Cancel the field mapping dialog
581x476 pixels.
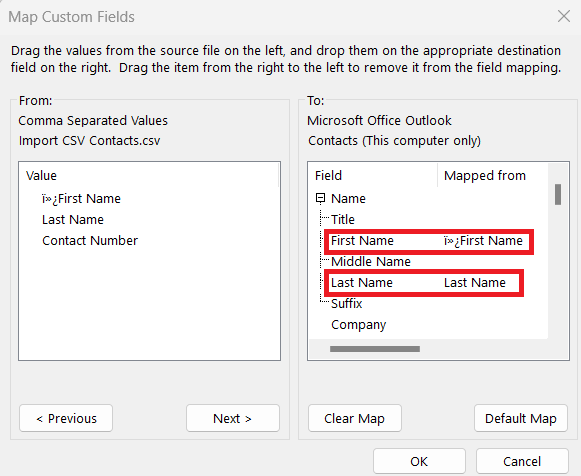(x=522, y=462)
